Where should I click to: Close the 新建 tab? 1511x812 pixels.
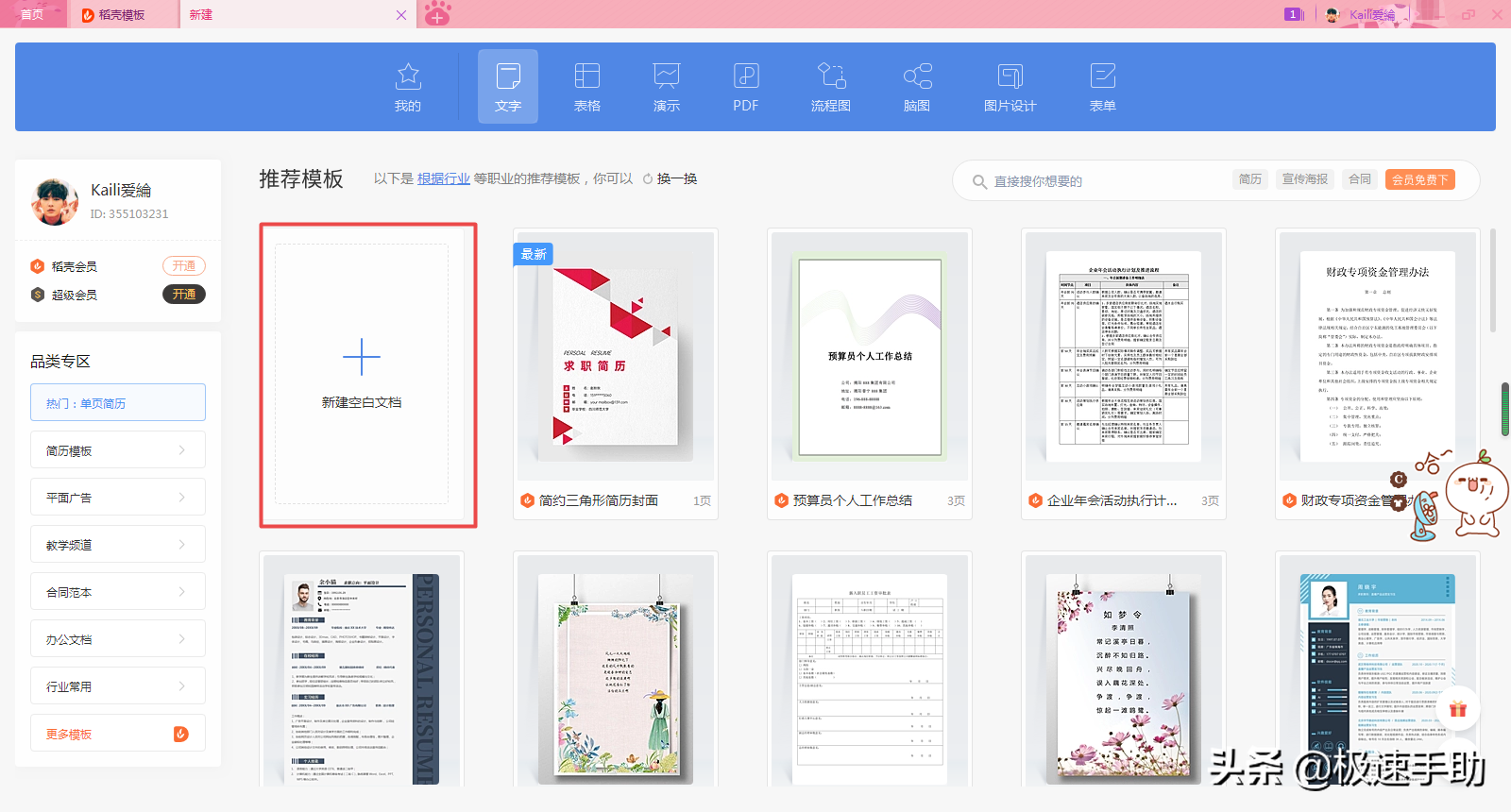401,15
